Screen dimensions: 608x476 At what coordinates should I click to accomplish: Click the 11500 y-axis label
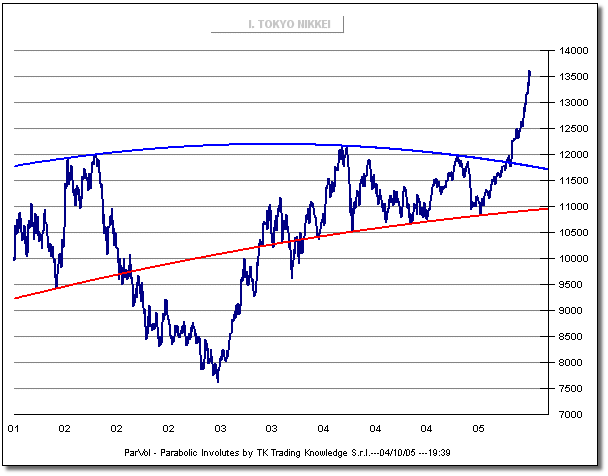tap(574, 180)
